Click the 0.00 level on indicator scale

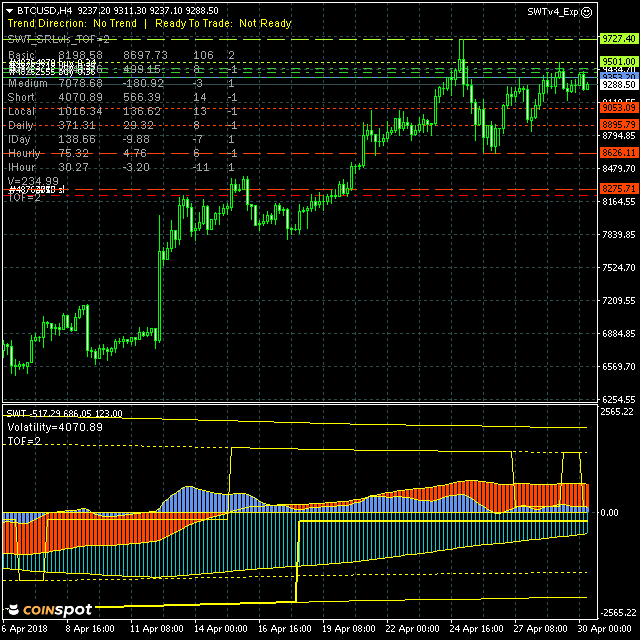(x=611, y=512)
